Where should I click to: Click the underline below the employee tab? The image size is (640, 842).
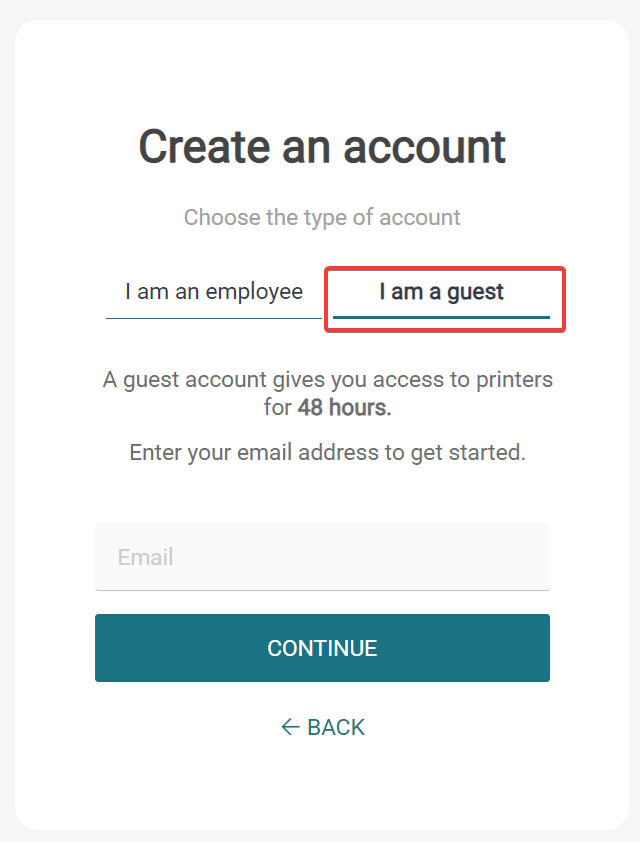coord(214,318)
